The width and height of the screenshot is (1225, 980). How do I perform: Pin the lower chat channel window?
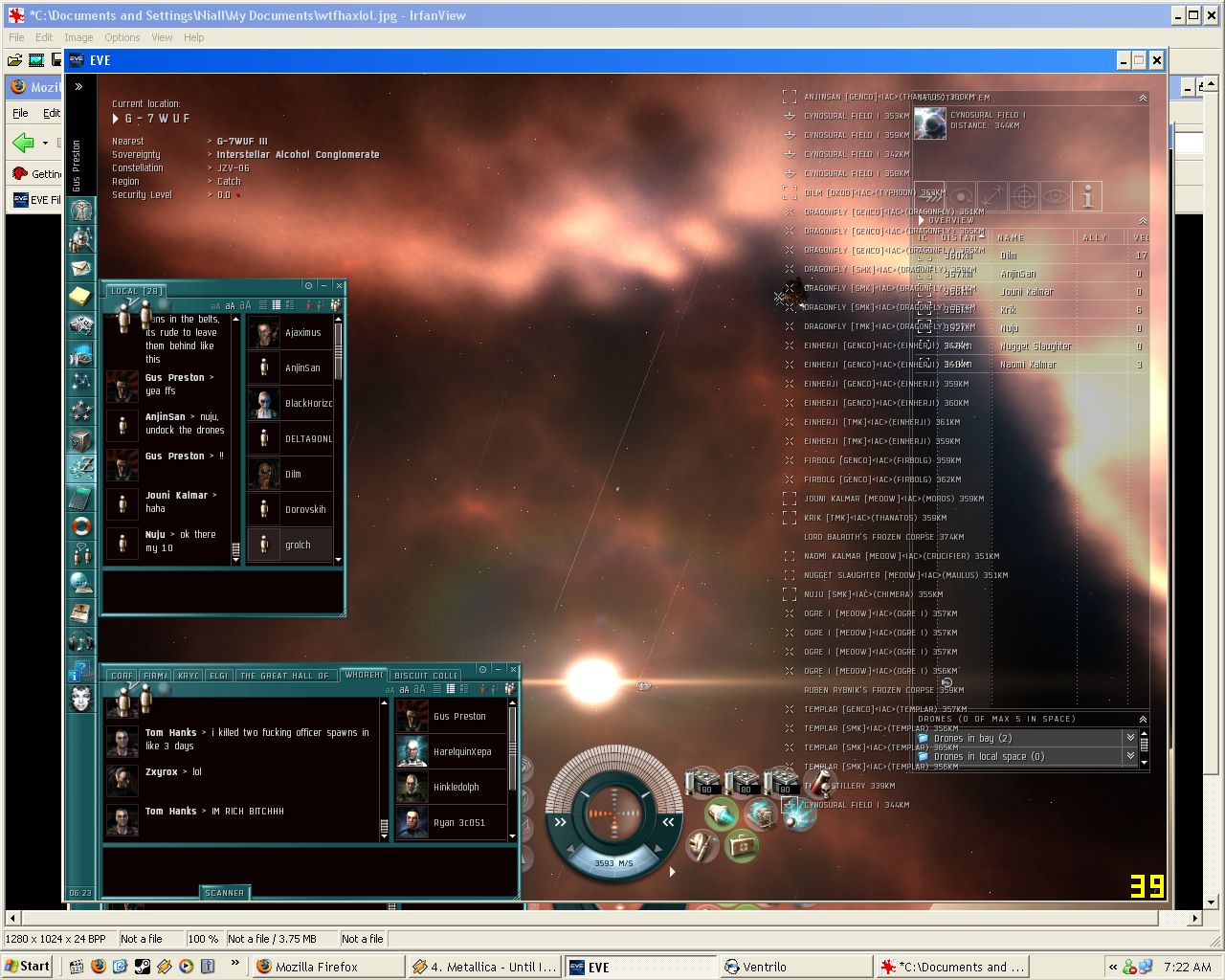pyautogui.click(x=482, y=669)
